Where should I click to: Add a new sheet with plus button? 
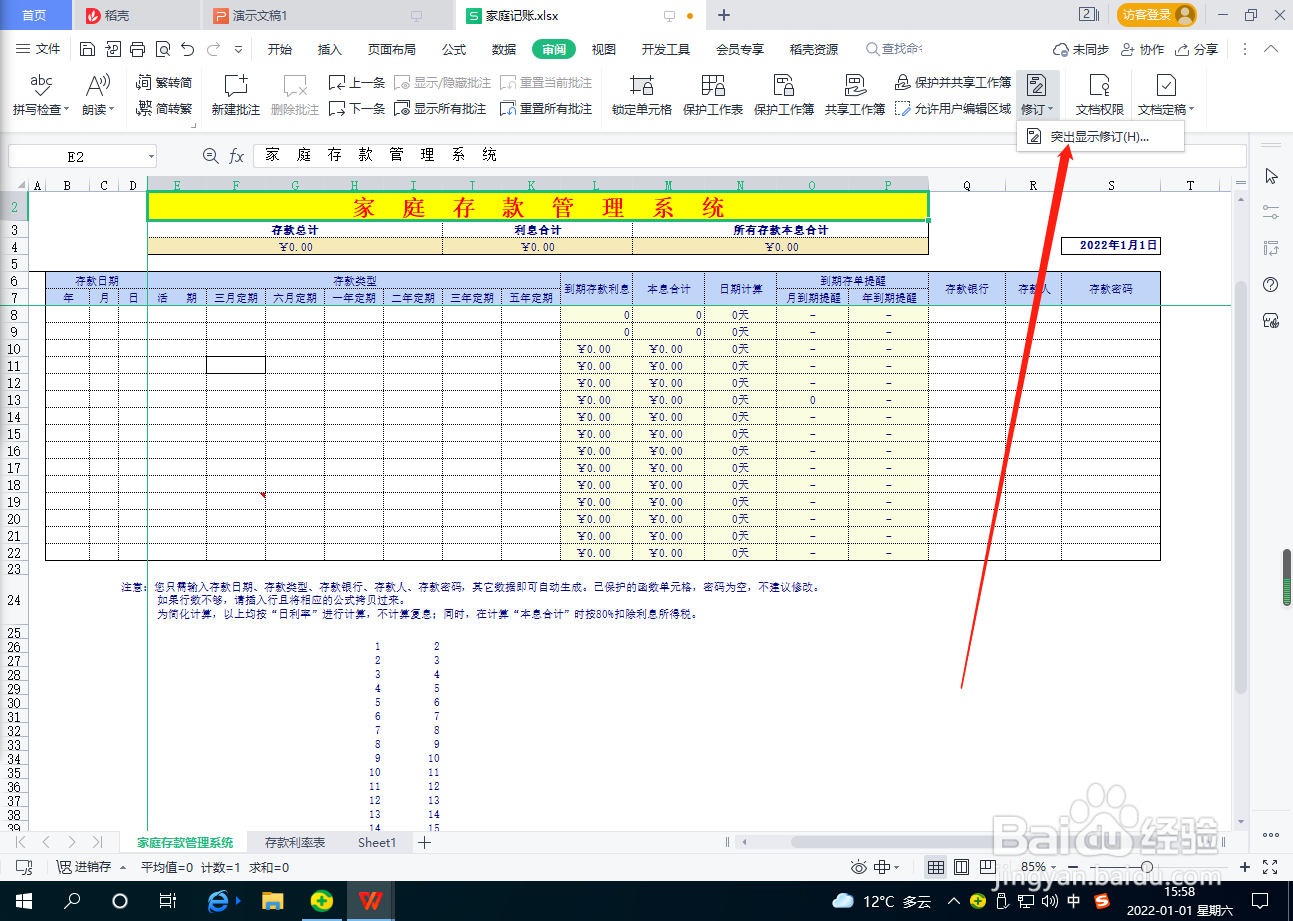(x=424, y=843)
